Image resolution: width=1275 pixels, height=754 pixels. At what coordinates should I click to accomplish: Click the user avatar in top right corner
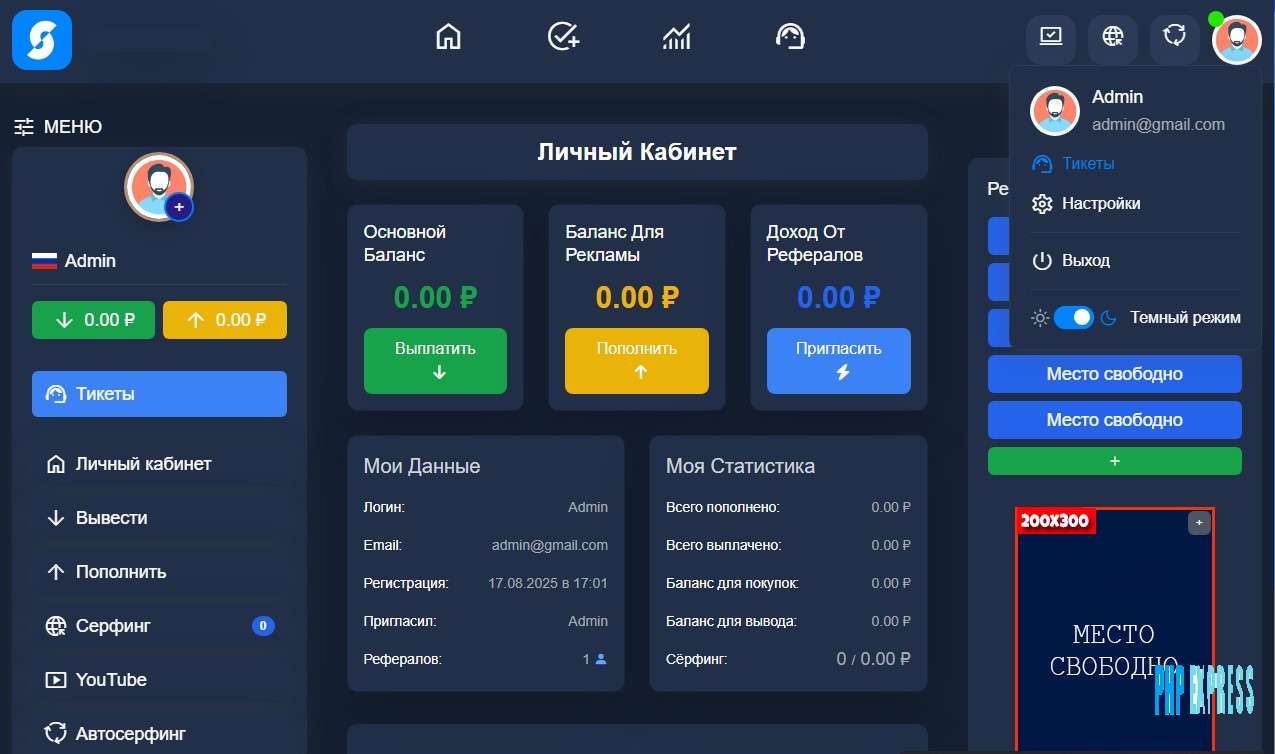1237,40
